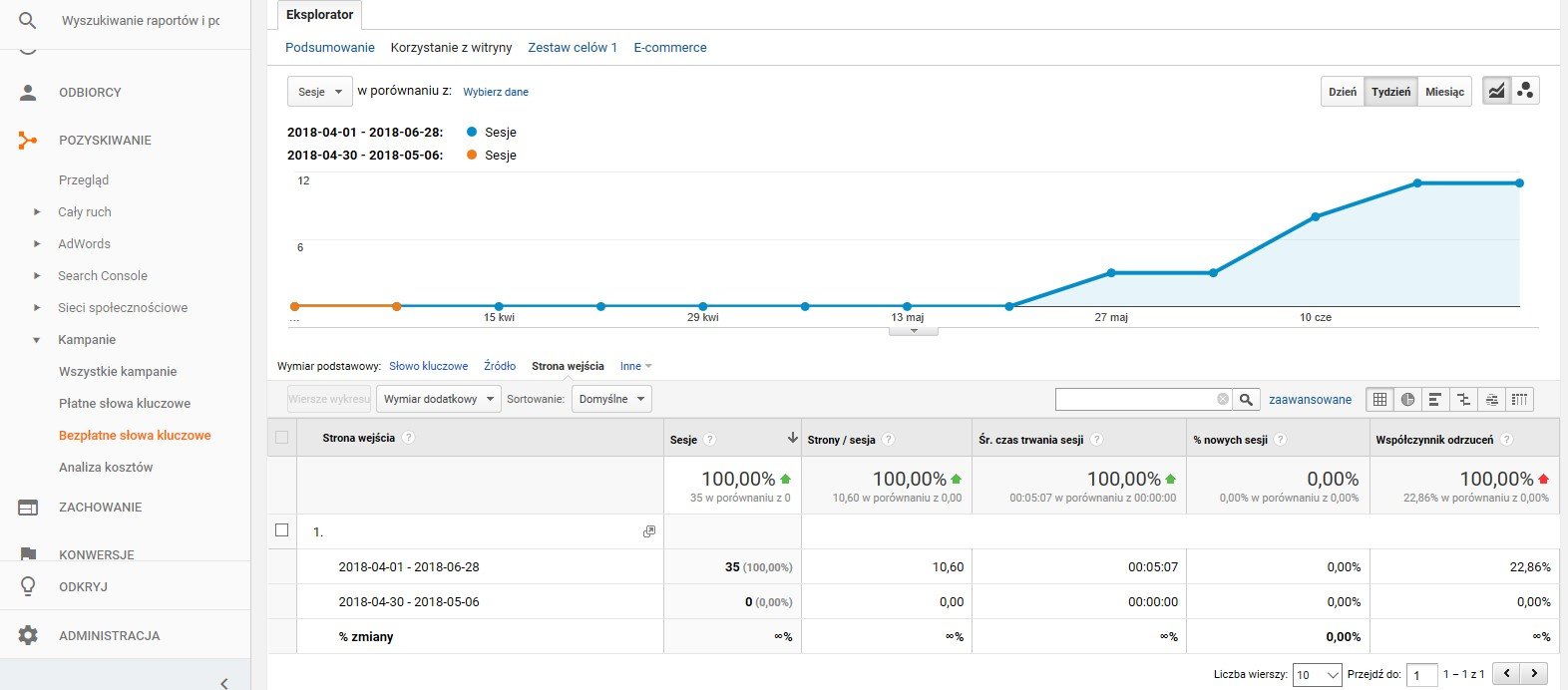Select the pie chart percentage view icon
This screenshot has height=690, width=1568.
coord(1407,400)
